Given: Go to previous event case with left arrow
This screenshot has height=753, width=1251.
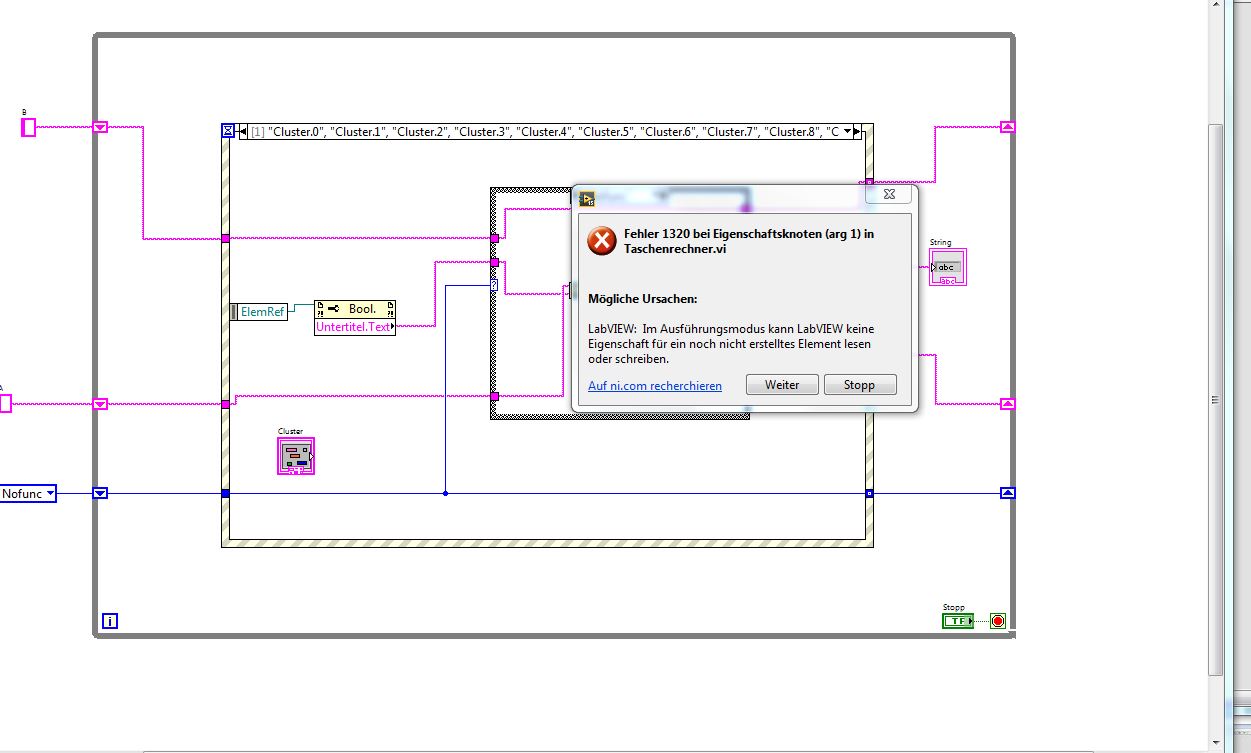Looking at the screenshot, I should [x=243, y=131].
